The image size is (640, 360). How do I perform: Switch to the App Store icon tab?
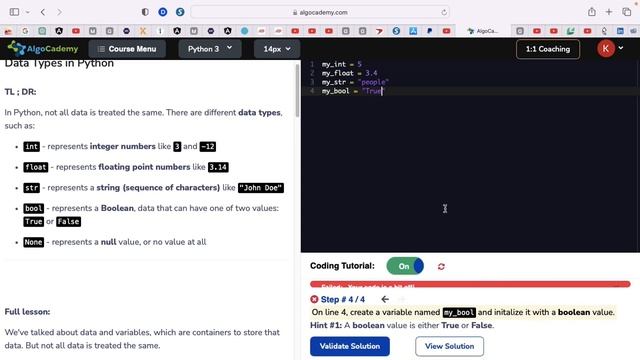(413, 31)
